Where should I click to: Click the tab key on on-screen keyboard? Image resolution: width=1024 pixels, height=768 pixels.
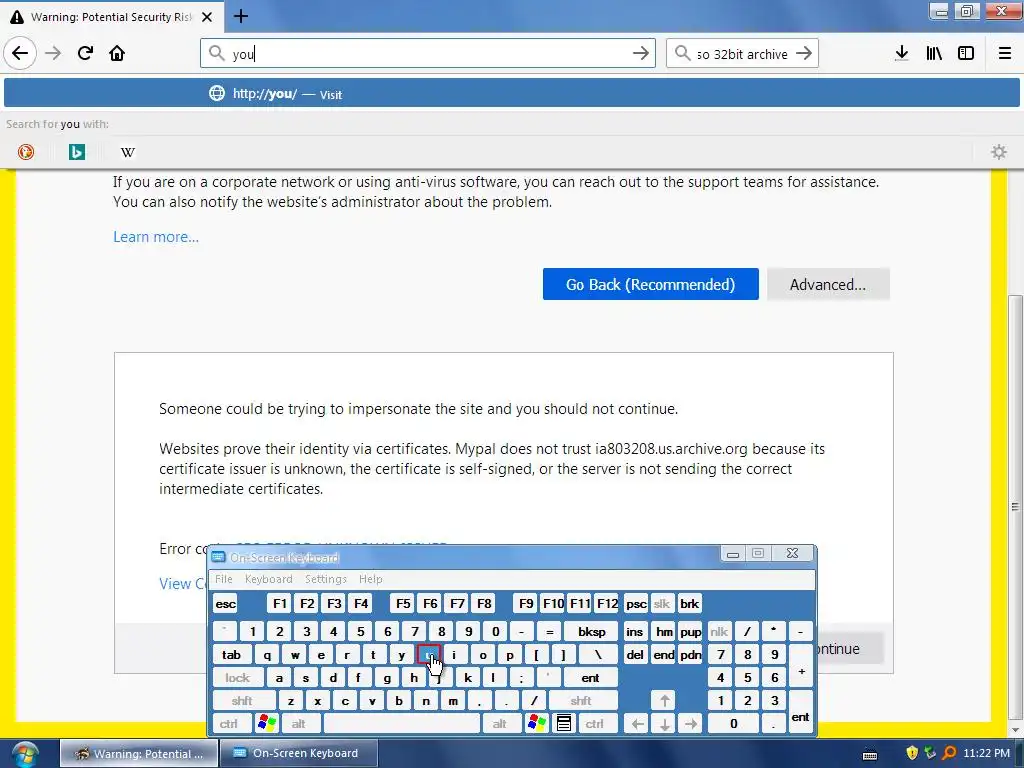231,655
